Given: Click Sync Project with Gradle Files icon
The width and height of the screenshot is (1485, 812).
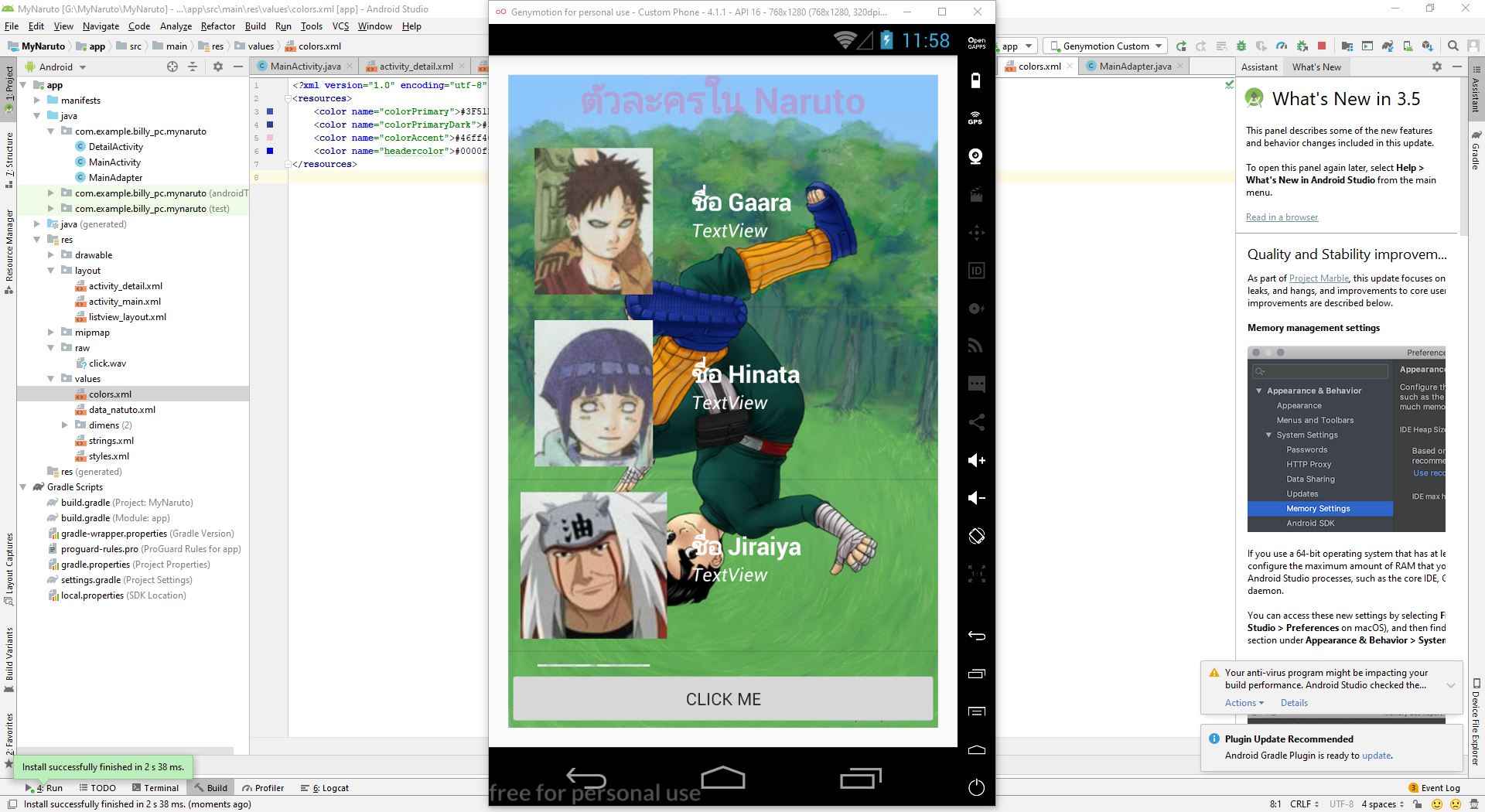Looking at the screenshot, I should tap(1388, 46).
